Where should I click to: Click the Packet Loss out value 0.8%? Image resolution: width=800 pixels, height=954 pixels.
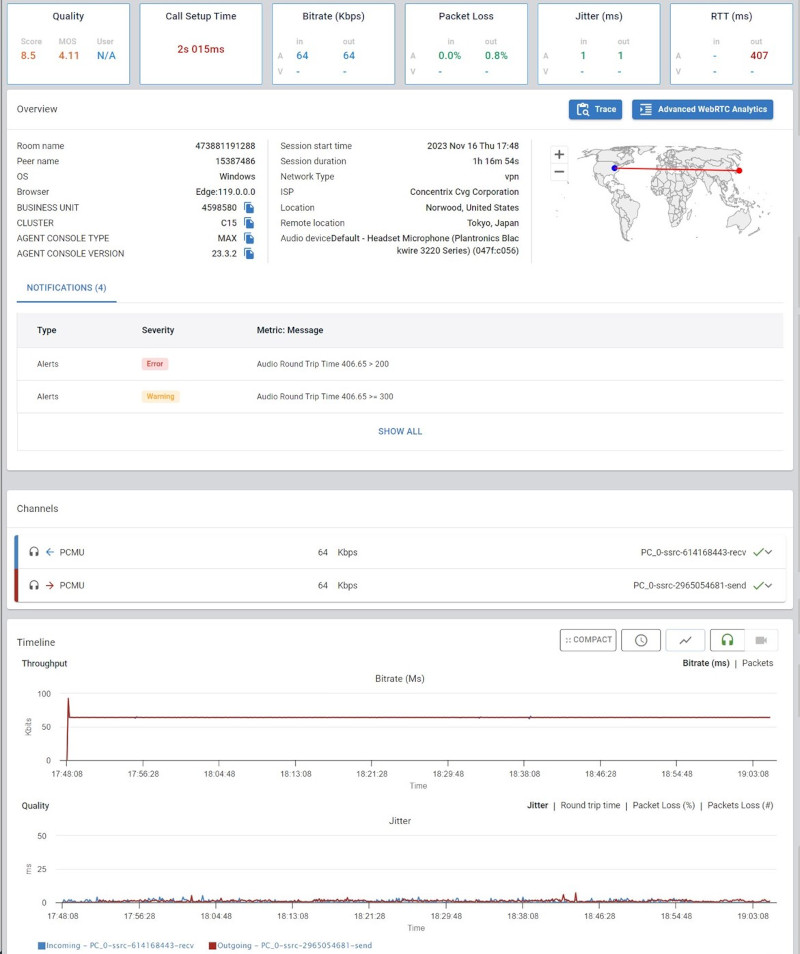(496, 55)
